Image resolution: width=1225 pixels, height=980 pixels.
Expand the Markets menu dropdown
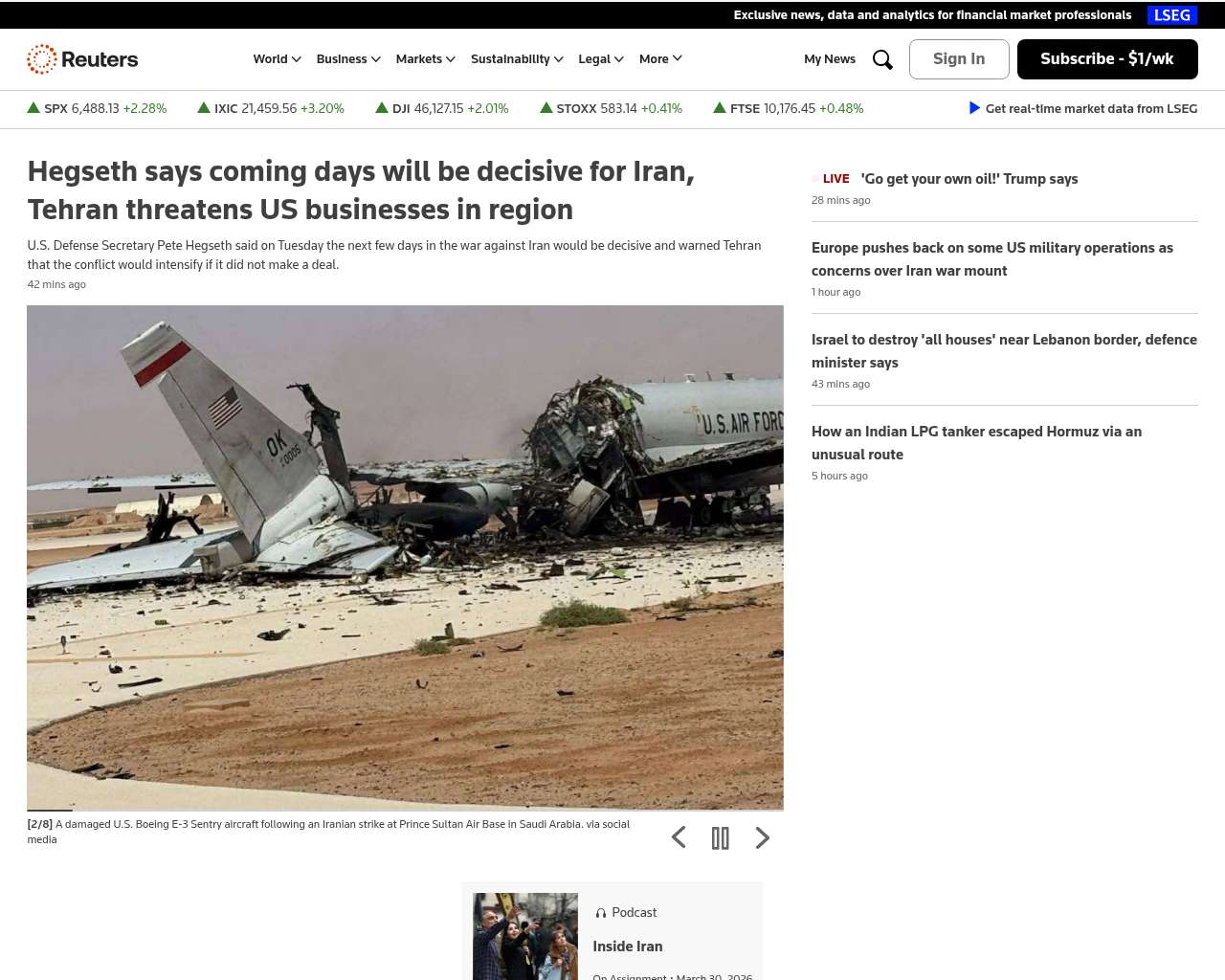[426, 59]
